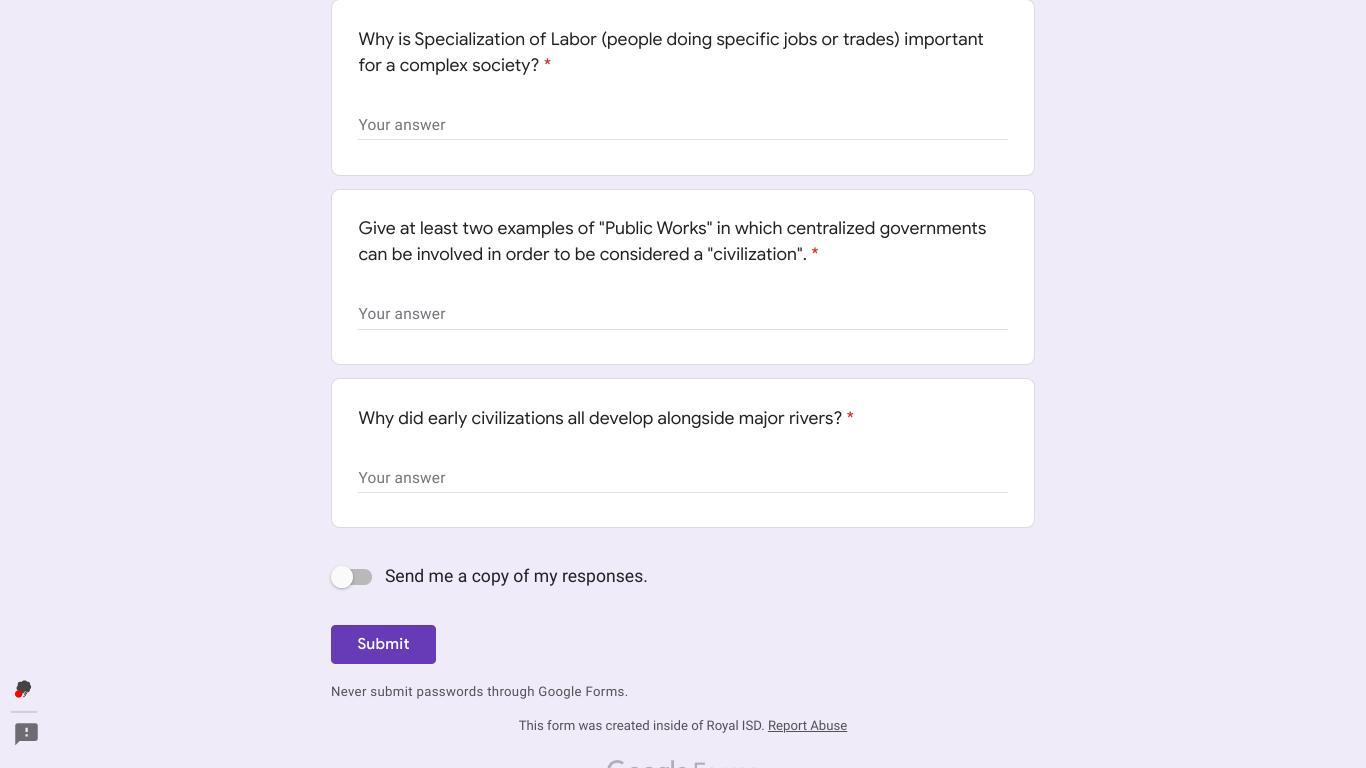Click the divider line between the left corner icons

pyautogui.click(x=26, y=712)
